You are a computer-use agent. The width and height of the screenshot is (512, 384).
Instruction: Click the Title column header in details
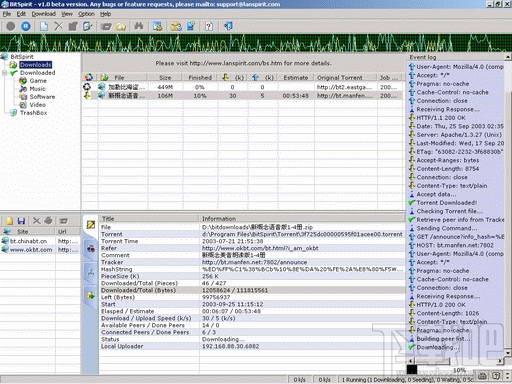pyautogui.click(x=149, y=219)
